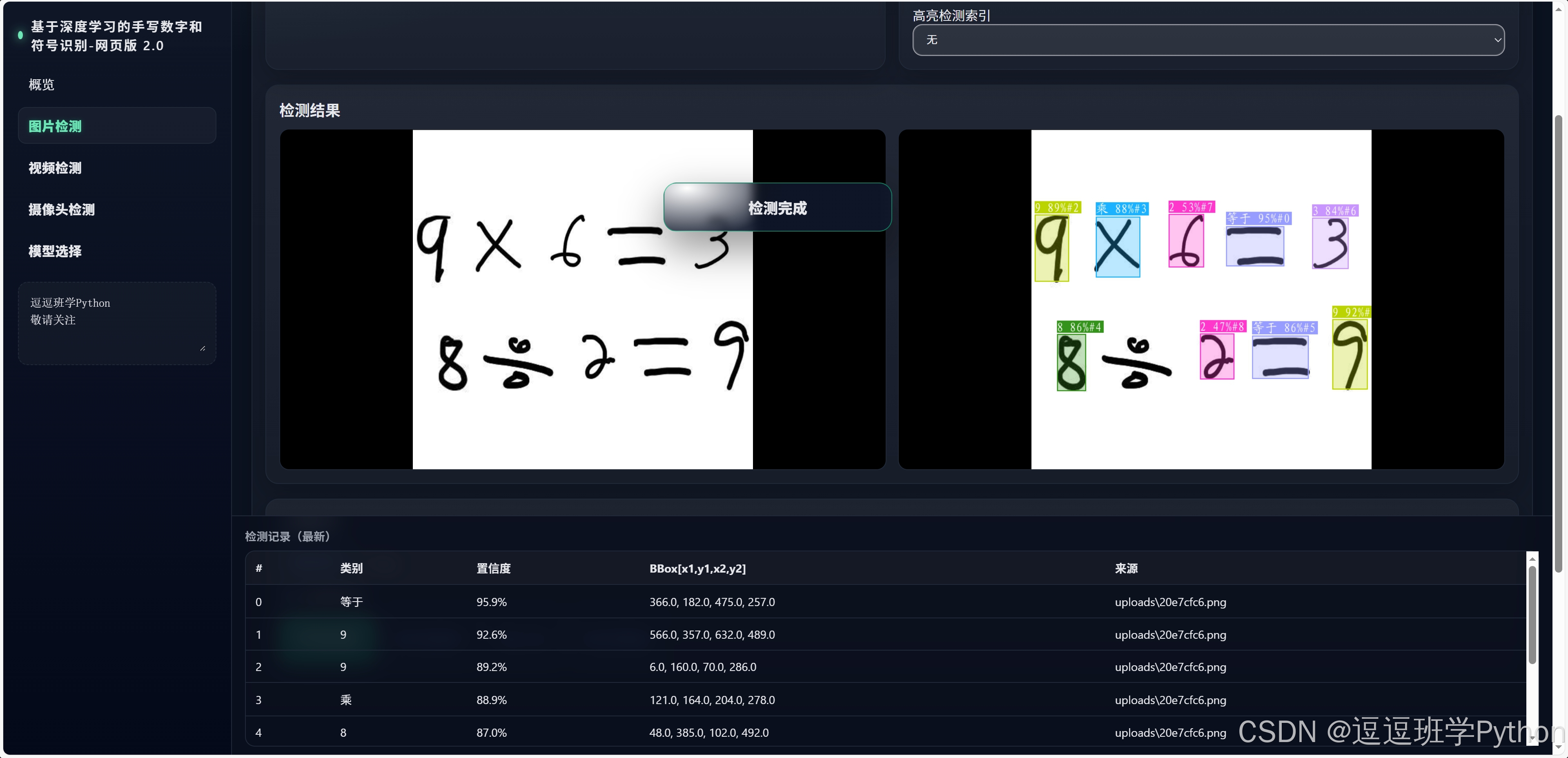Click the annotated detection result image
The height and width of the screenshot is (758, 1568).
point(1201,299)
